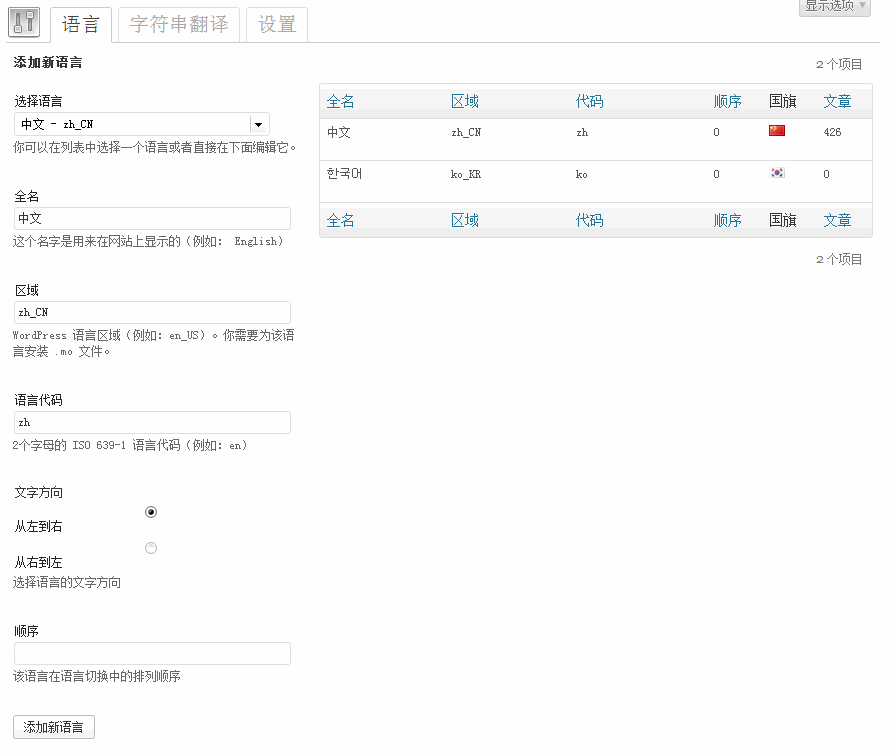893x755 pixels.
Task: Expand the 显示选项 panel
Action: 833,8
